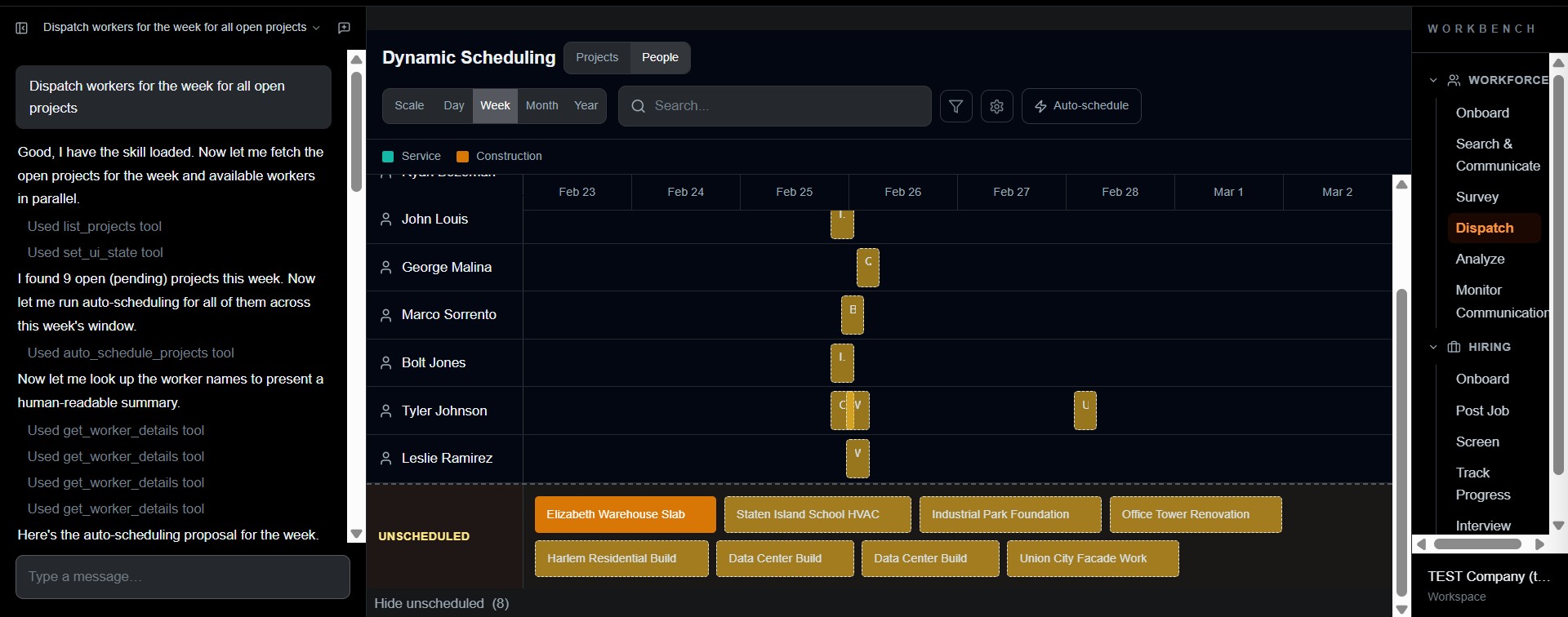Focus the Type a message input

click(x=183, y=577)
